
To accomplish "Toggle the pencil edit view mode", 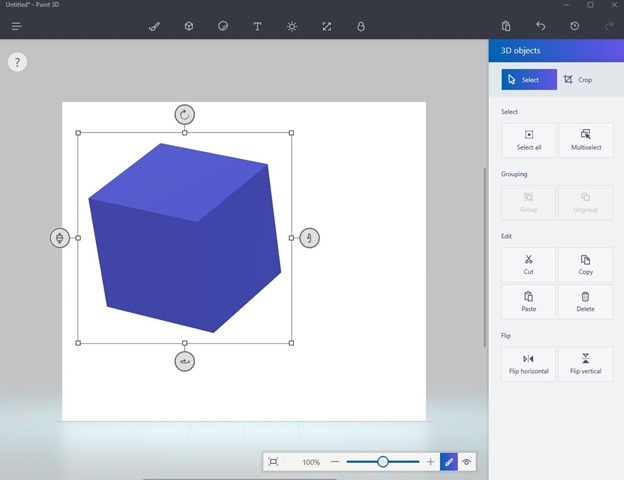I will pos(449,462).
